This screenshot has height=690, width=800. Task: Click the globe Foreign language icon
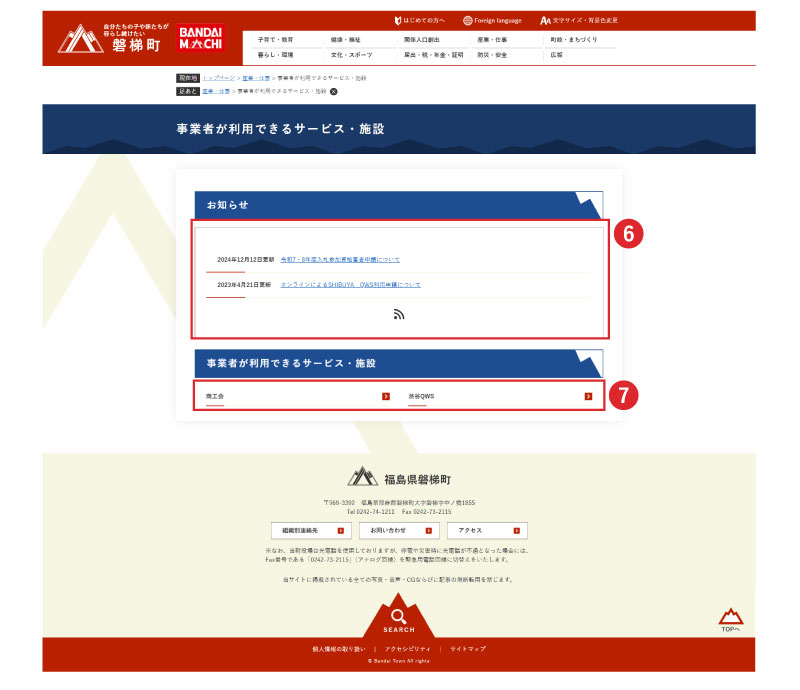468,20
